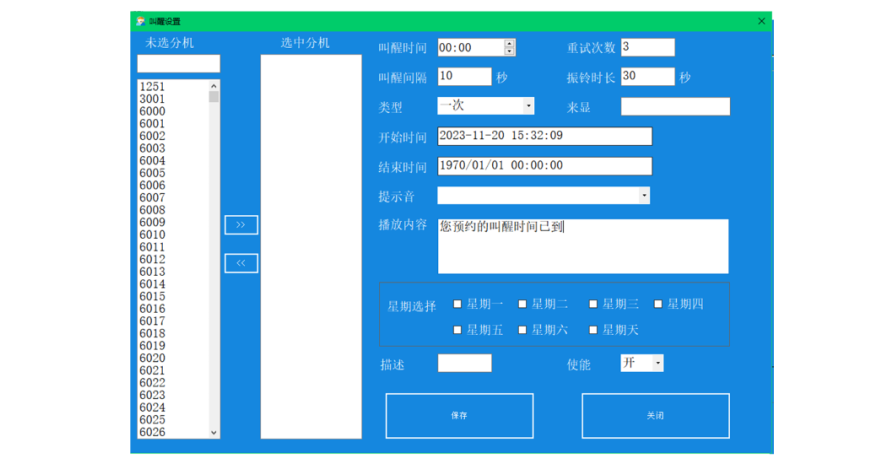Screen dimensions: 891x467
Task: Toggle the 星期天 checkbox
Action: [593, 330]
